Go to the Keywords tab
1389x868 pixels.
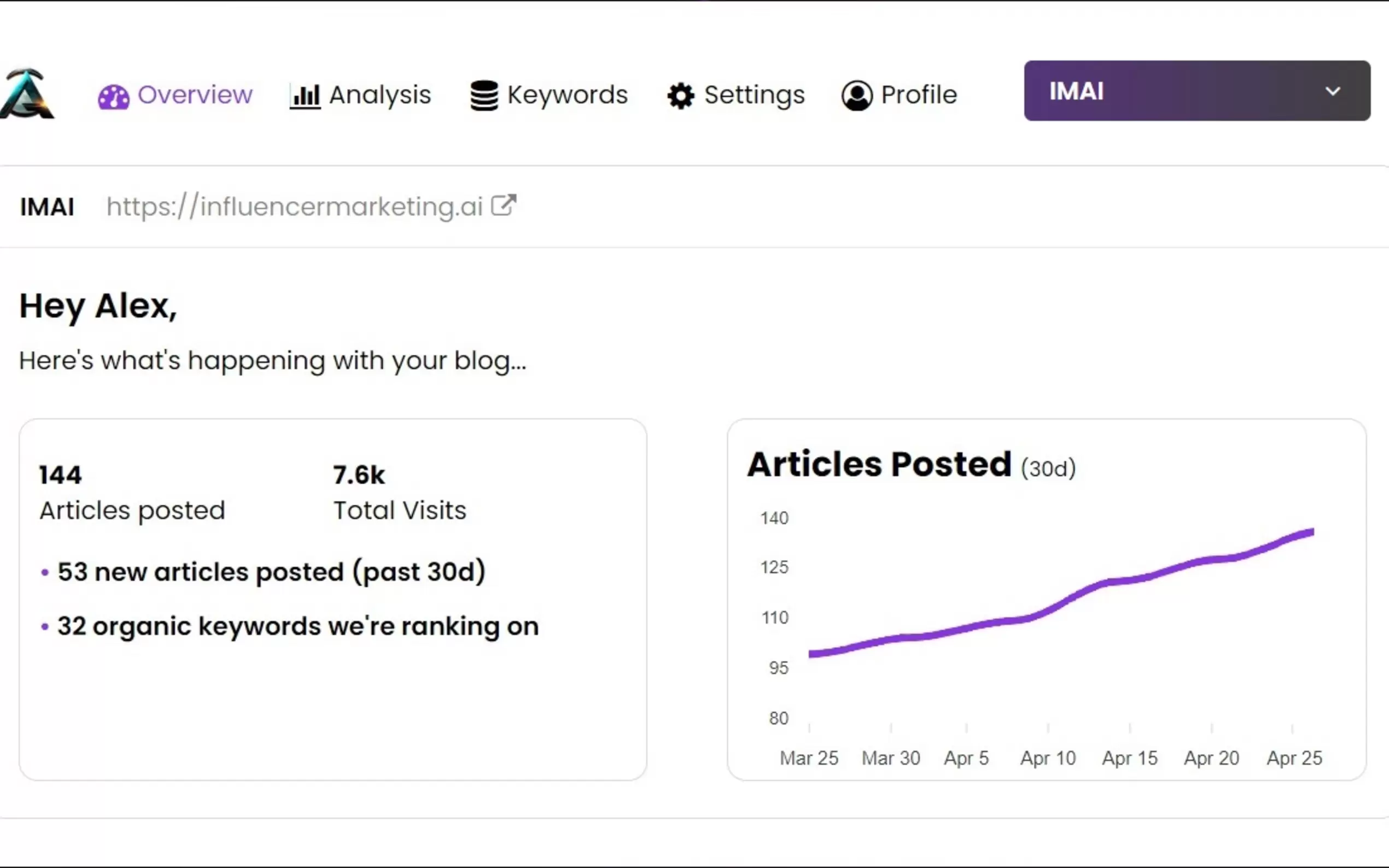click(567, 95)
